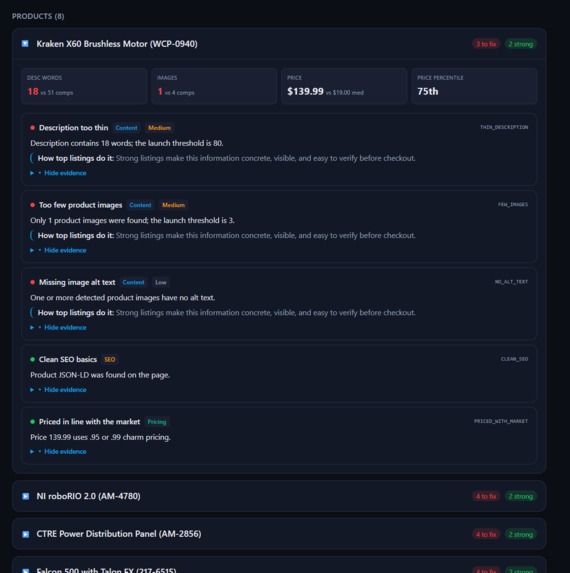Click 'Product JSON-LD was found on the page' text
This screenshot has height=573, width=570.
(100, 375)
